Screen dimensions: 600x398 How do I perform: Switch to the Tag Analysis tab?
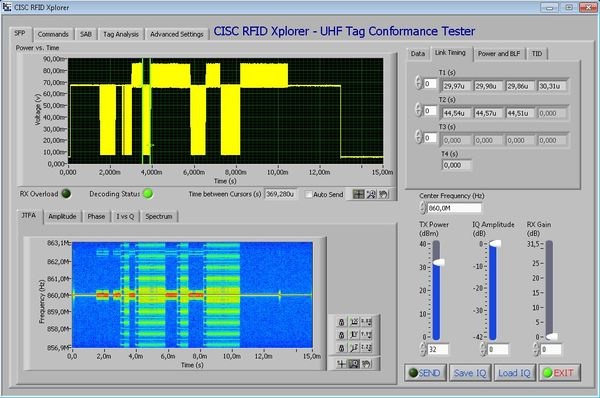click(121, 34)
